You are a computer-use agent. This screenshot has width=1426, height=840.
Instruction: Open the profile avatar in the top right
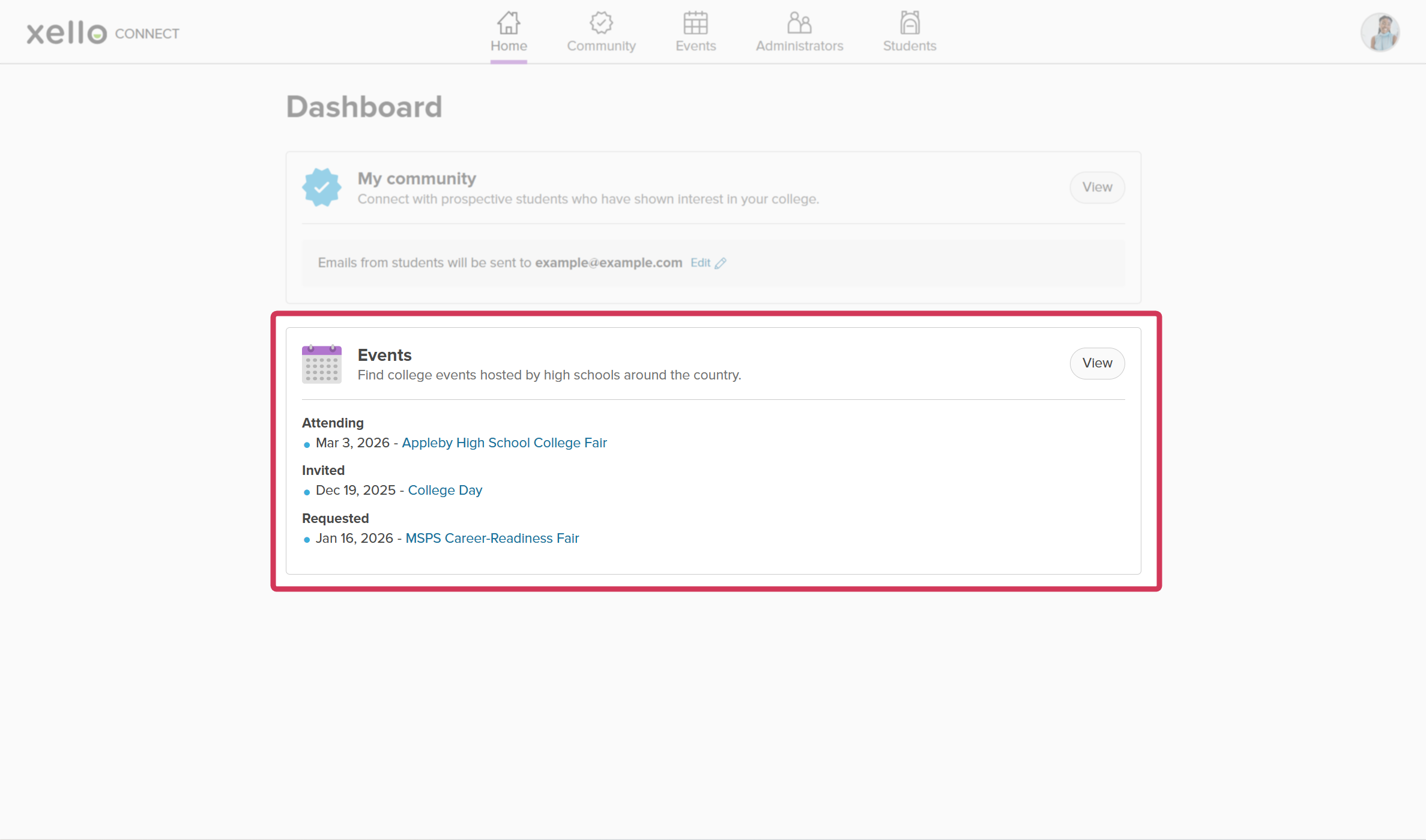tap(1380, 32)
